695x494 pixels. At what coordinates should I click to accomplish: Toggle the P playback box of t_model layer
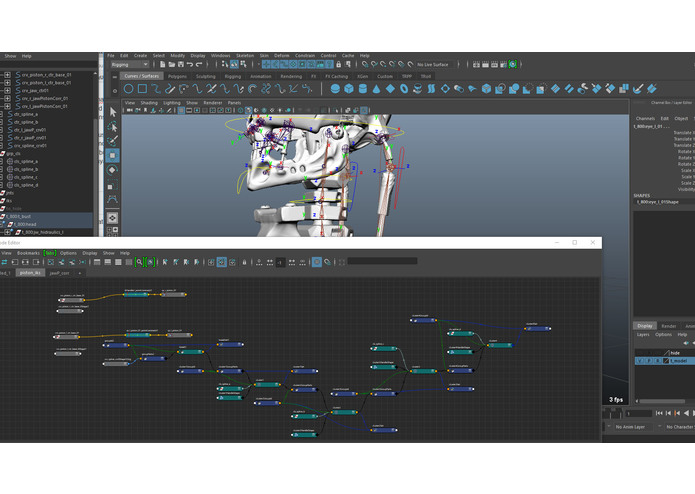point(648,361)
